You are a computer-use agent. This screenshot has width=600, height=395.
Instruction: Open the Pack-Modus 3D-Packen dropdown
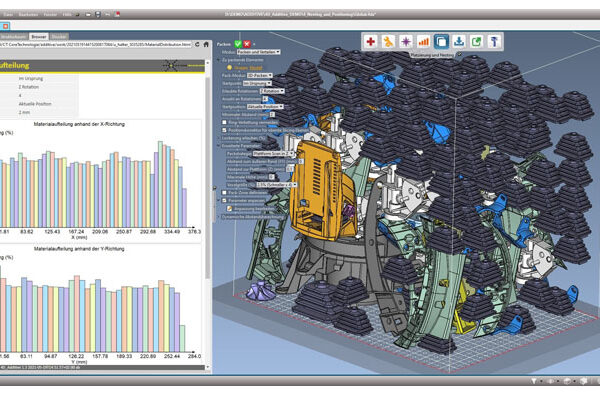(x=259, y=75)
